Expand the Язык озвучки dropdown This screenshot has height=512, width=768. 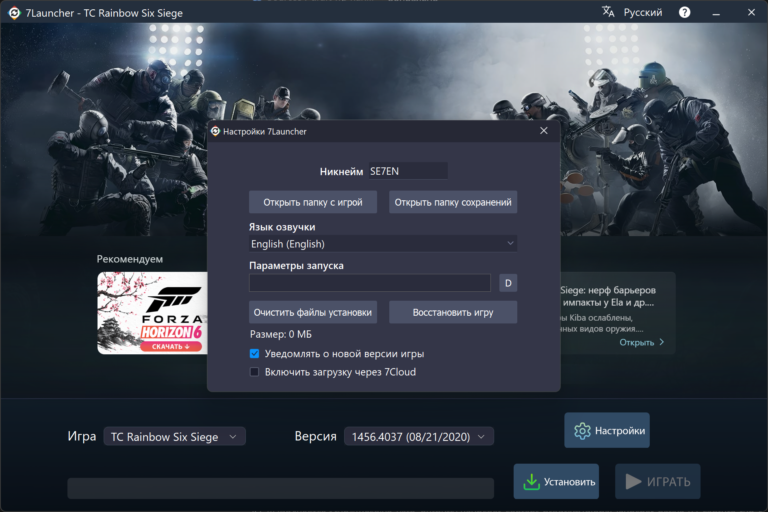[383, 244]
